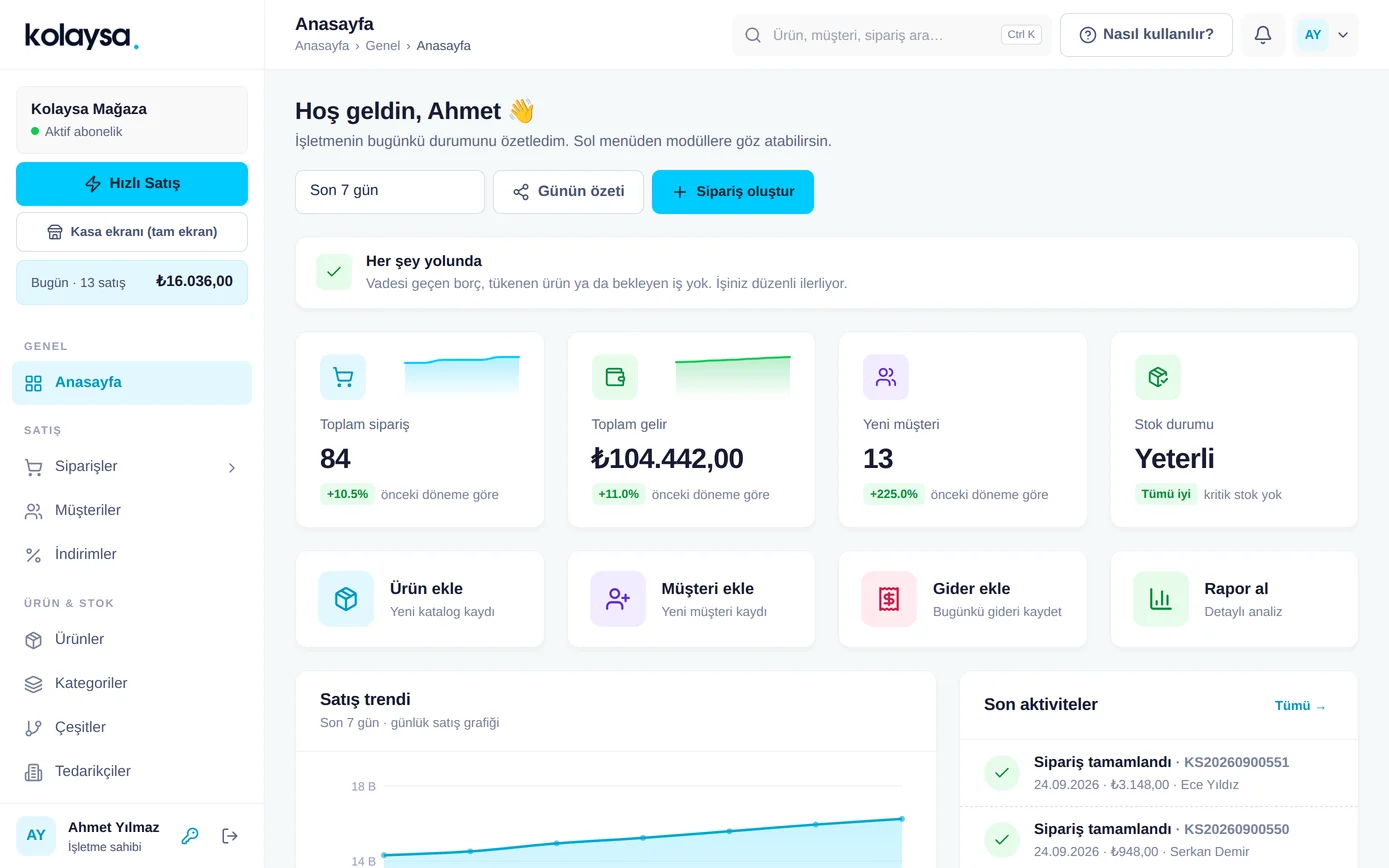The width and height of the screenshot is (1389, 868).
Task: Click the Hızlı Satış button
Action: 132,184
